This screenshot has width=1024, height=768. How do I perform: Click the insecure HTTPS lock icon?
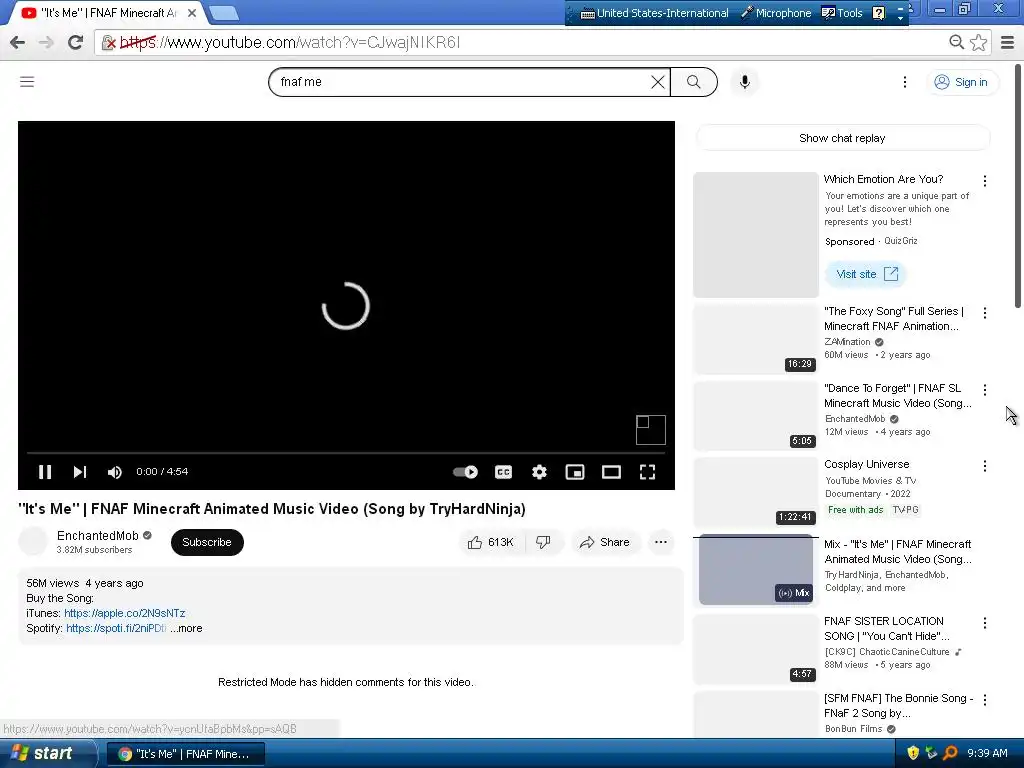pos(108,42)
